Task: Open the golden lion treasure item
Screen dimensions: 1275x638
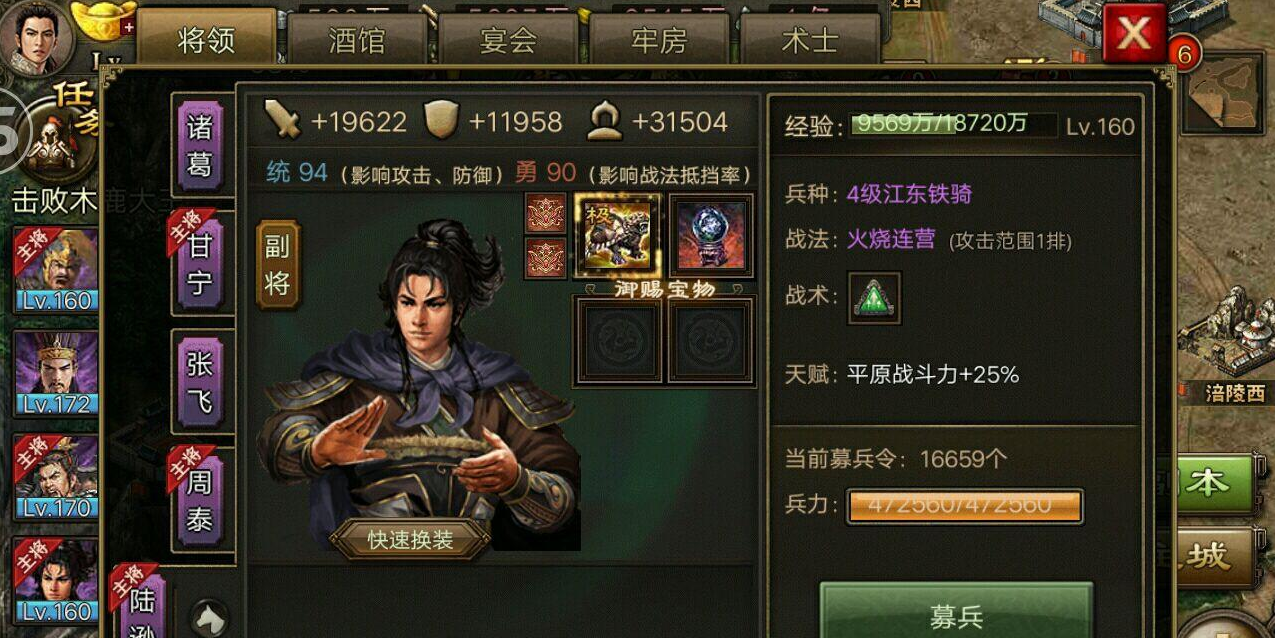Action: 616,235
